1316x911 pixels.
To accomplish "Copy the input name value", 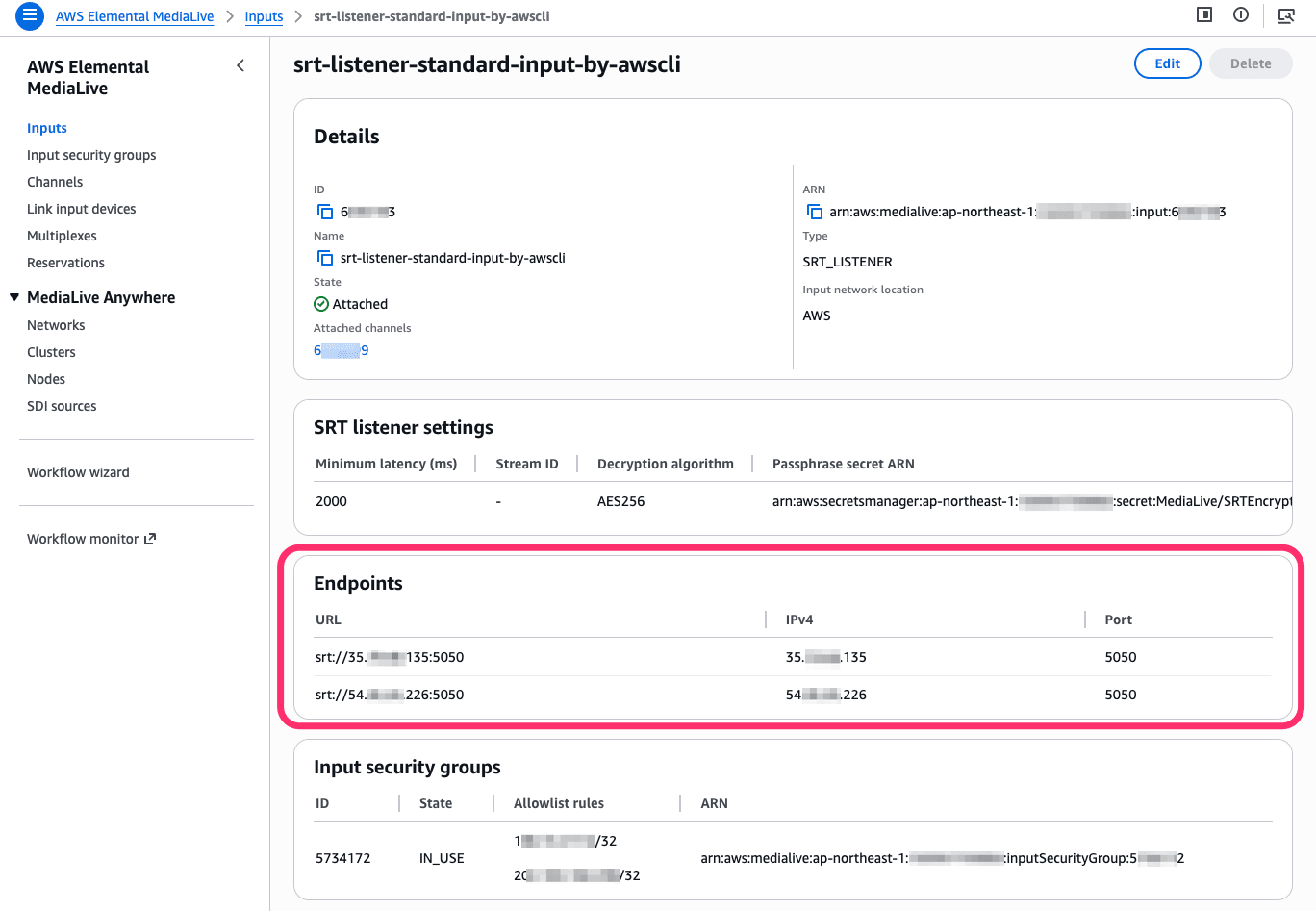I will coord(325,258).
